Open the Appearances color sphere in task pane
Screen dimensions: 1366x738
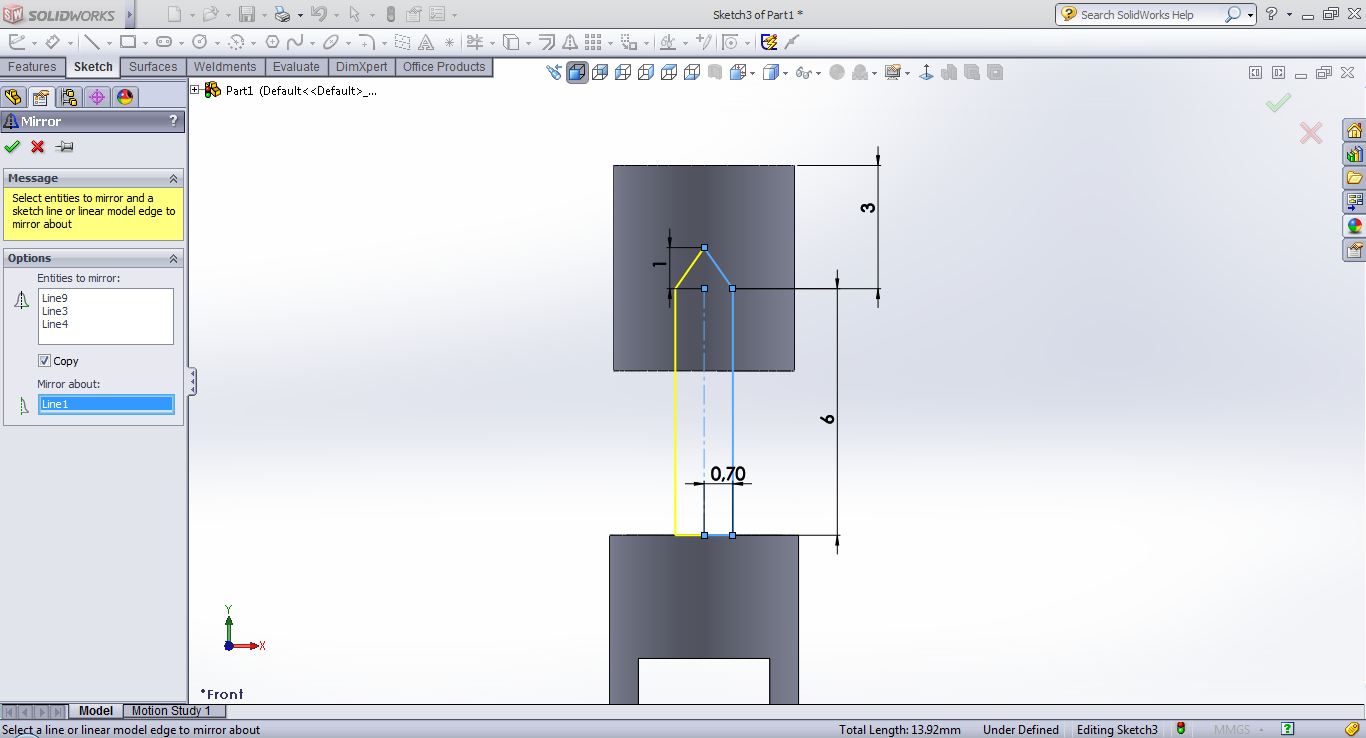tap(1354, 226)
